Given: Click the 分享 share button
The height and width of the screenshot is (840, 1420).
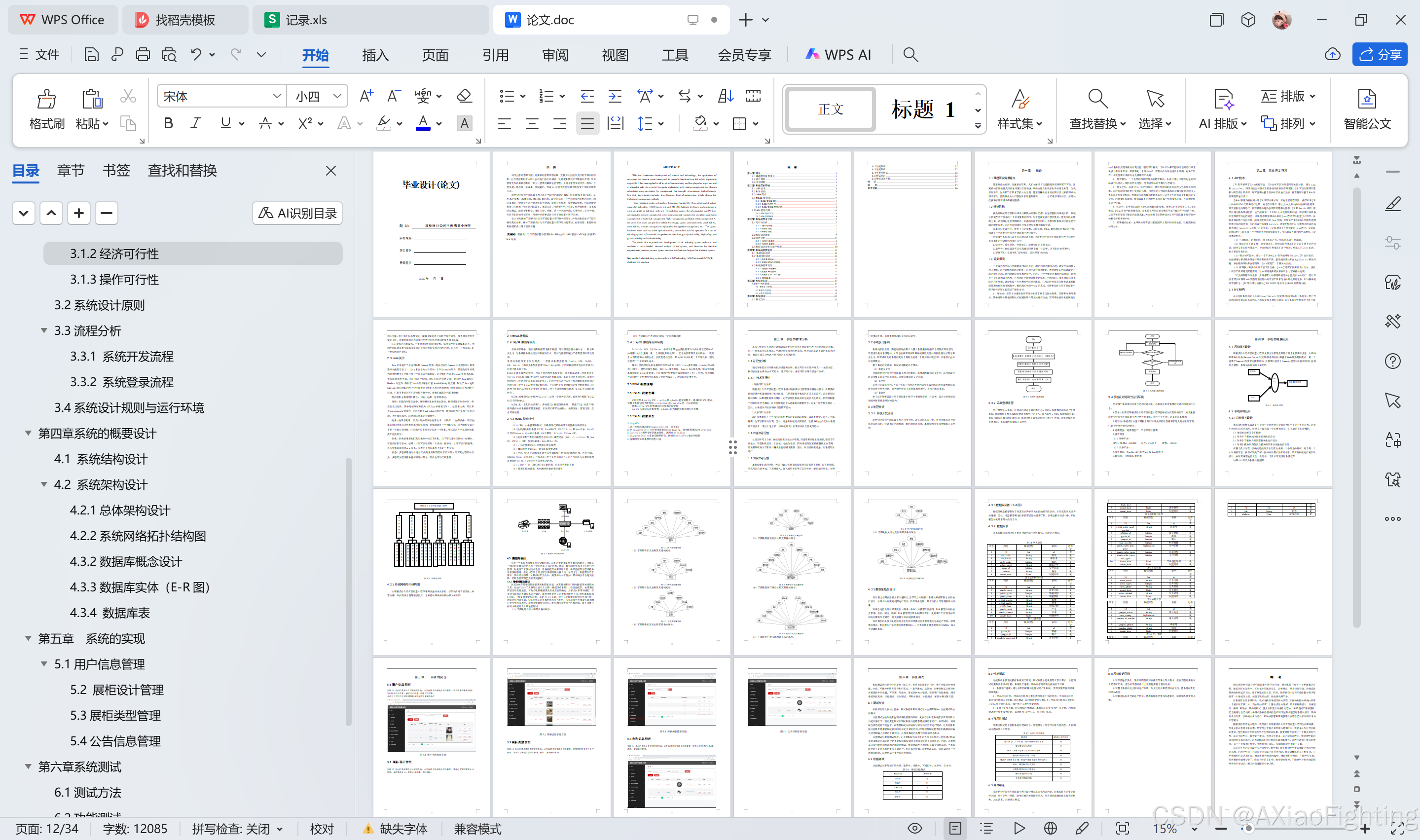Looking at the screenshot, I should tap(1379, 54).
